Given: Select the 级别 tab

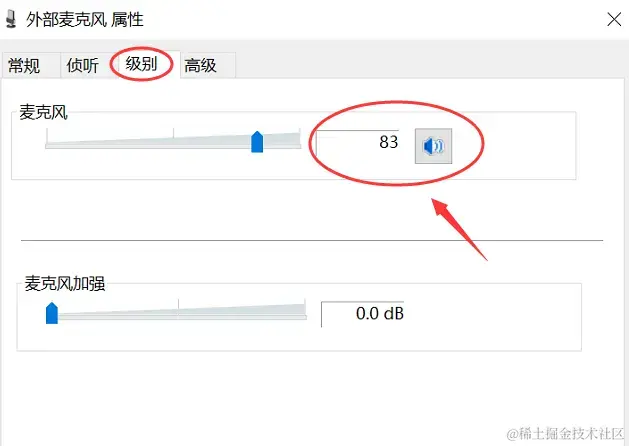Looking at the screenshot, I should [141, 64].
